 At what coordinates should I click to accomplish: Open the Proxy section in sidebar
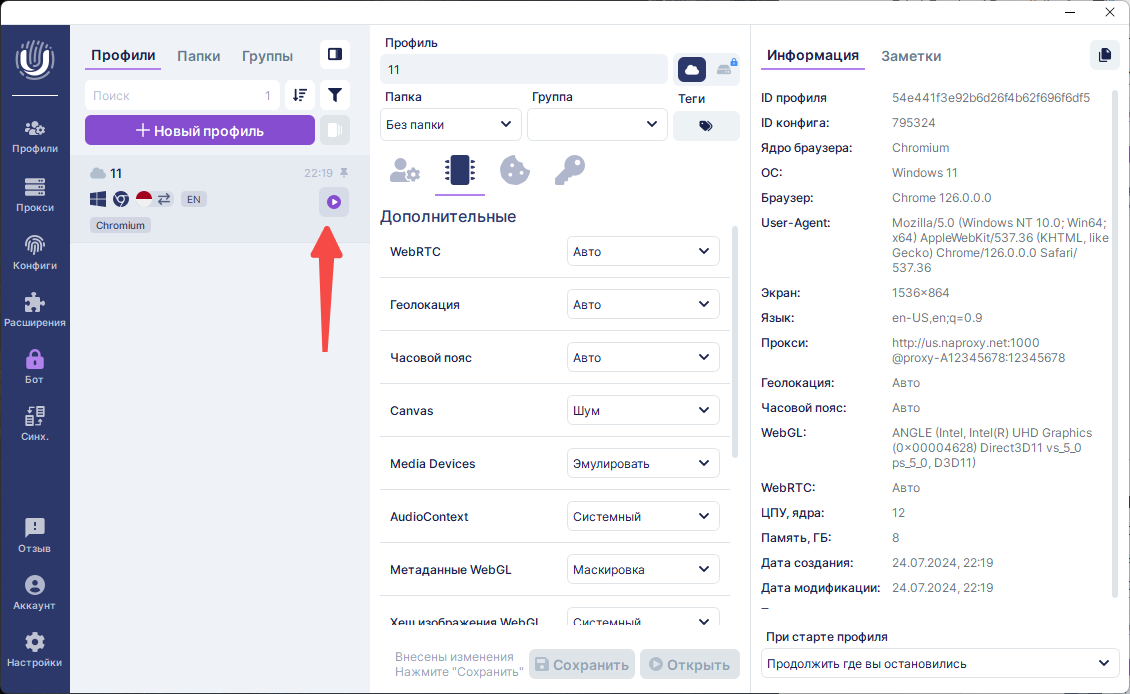click(35, 194)
